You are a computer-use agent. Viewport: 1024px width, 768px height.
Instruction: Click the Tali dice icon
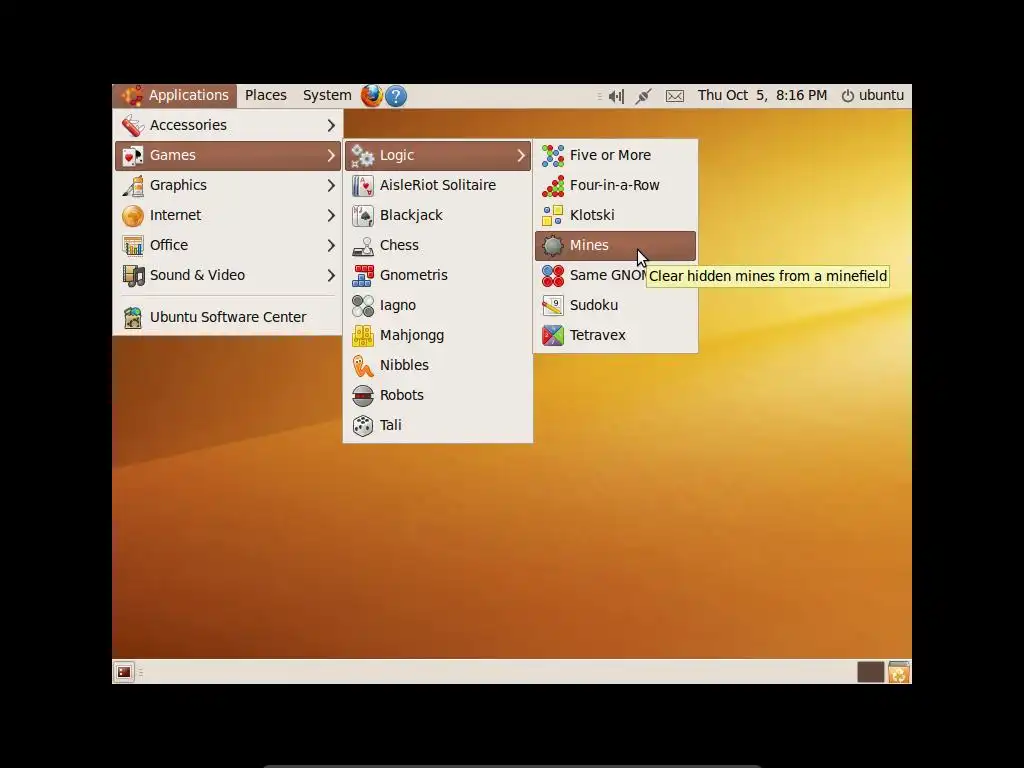pyautogui.click(x=362, y=426)
